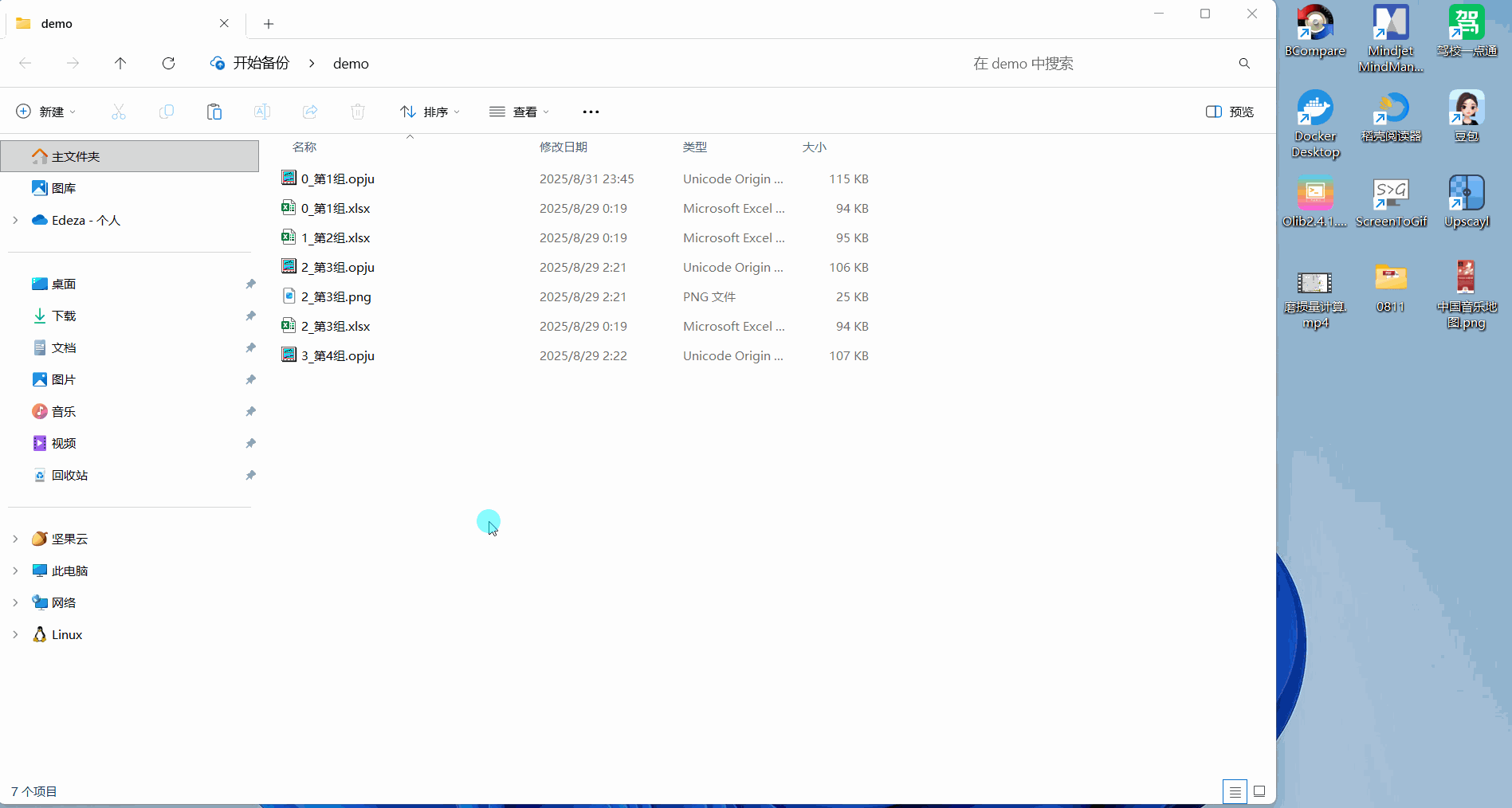Image resolution: width=1512 pixels, height=808 pixels.
Task: Click the Up directory arrow
Action: pos(120,63)
